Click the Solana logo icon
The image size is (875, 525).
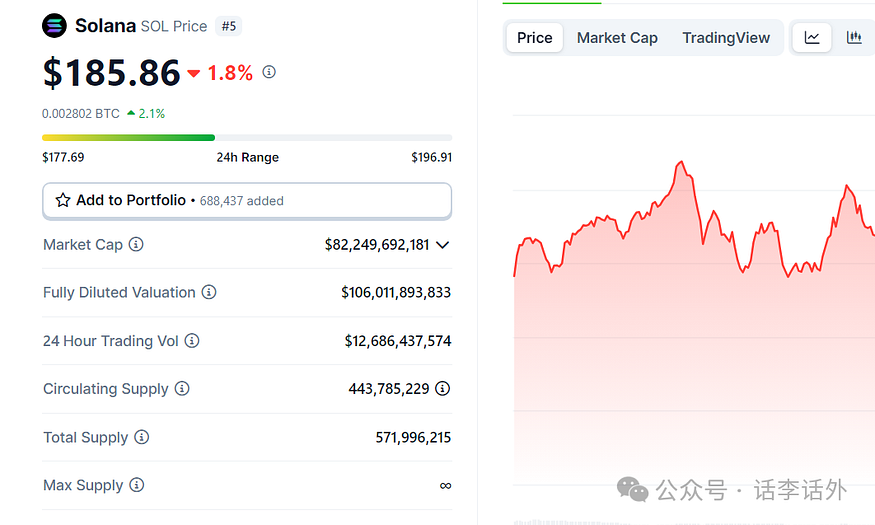pyautogui.click(x=54, y=26)
